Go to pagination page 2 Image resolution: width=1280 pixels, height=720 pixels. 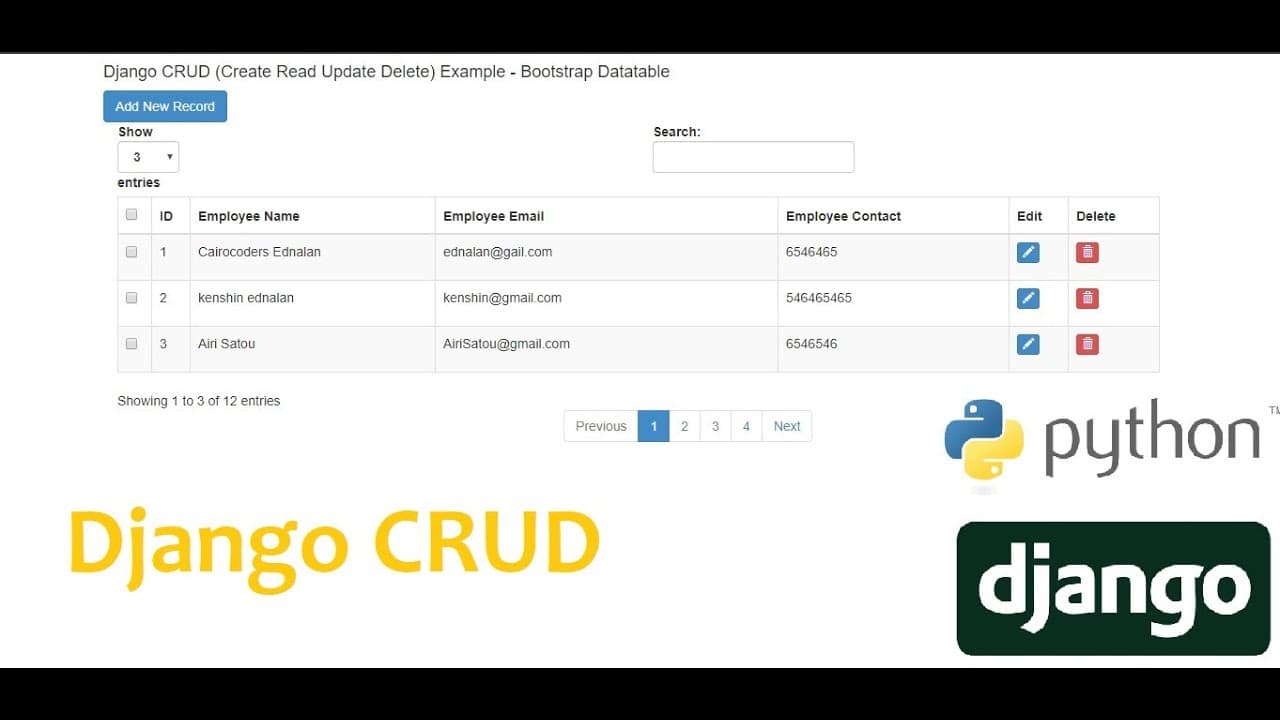684,426
